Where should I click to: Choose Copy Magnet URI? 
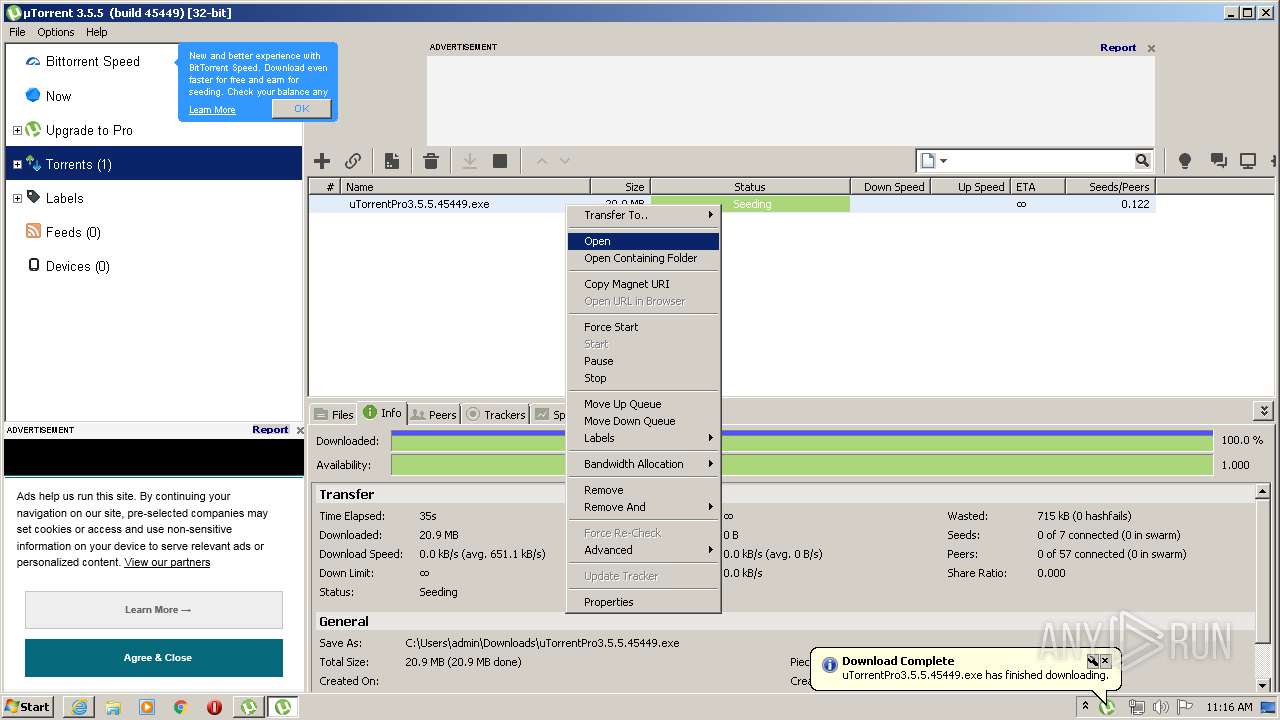click(x=643, y=284)
